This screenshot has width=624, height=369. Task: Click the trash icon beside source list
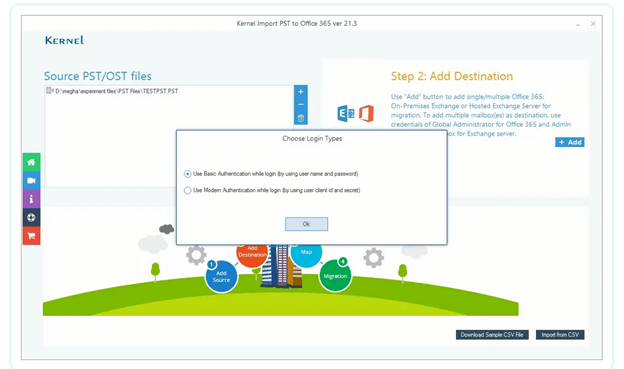pyautogui.click(x=301, y=118)
